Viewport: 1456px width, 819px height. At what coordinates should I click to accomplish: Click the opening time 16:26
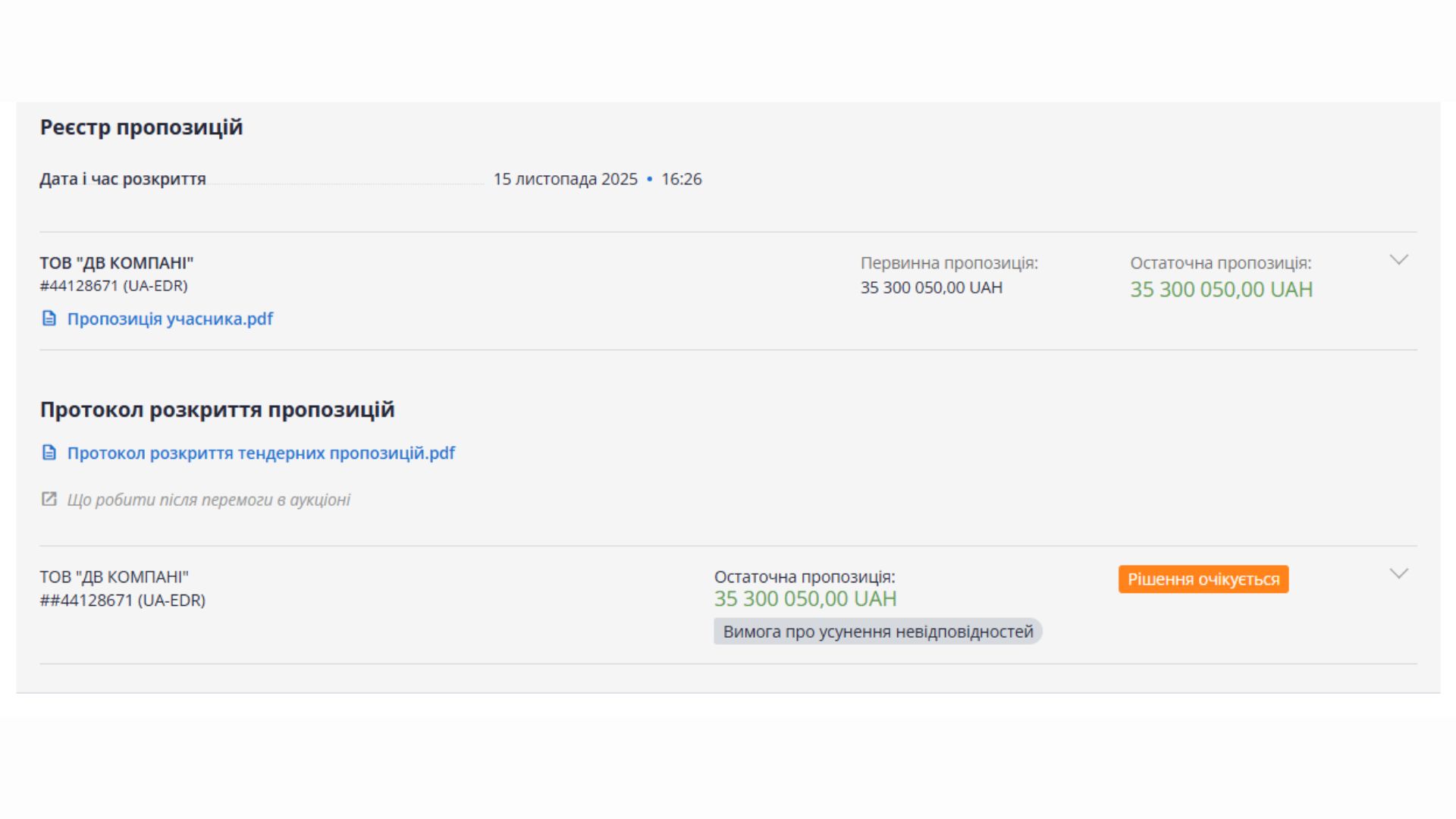(x=681, y=179)
